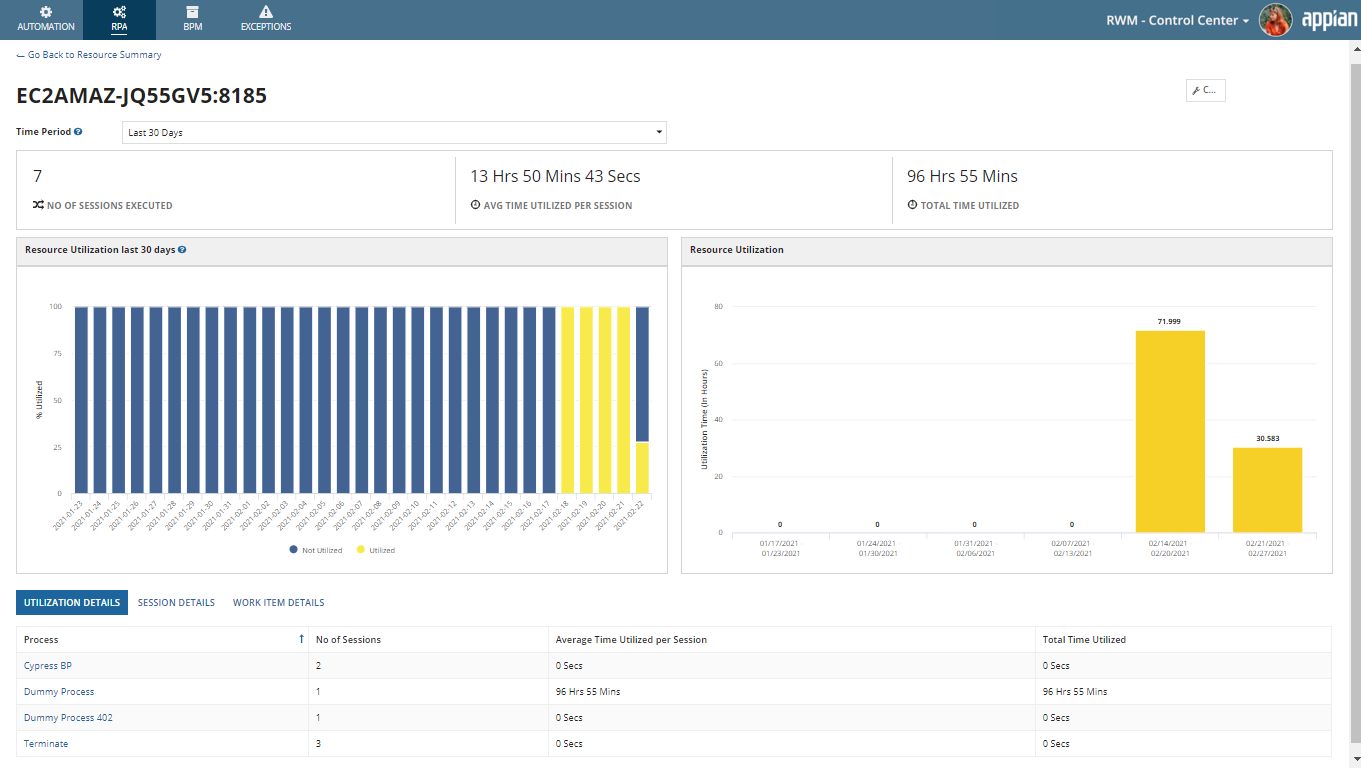Click the scrollbar down arrow
The height and width of the screenshot is (768, 1361).
click(1355, 761)
